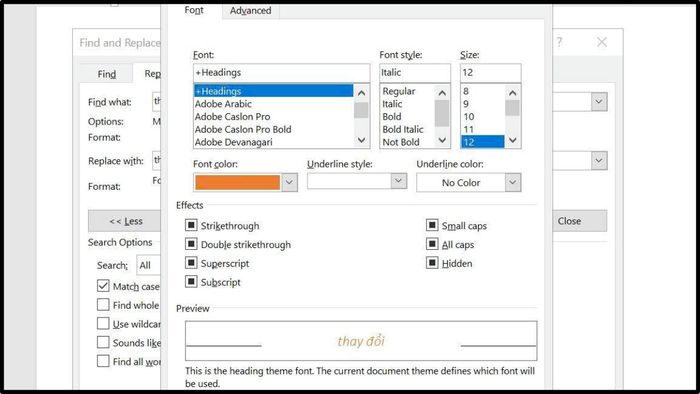Open the Search direction dropdown

[x=149, y=265]
